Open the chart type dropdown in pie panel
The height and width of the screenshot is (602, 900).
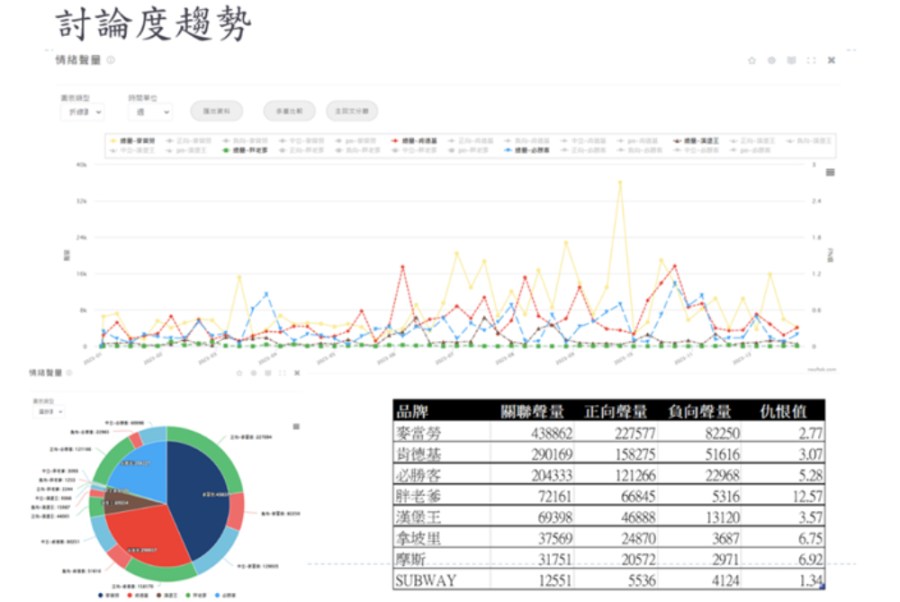click(49, 411)
